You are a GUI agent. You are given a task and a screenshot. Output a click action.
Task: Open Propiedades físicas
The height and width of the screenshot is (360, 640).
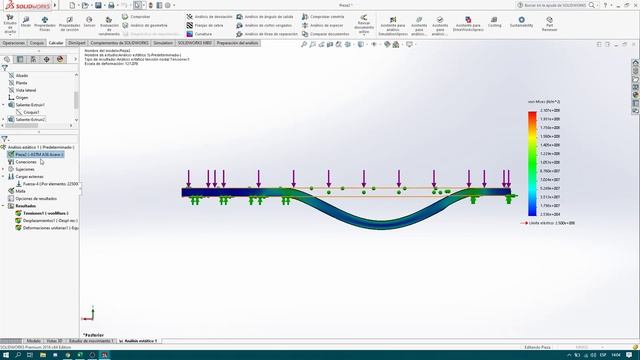(x=45, y=24)
